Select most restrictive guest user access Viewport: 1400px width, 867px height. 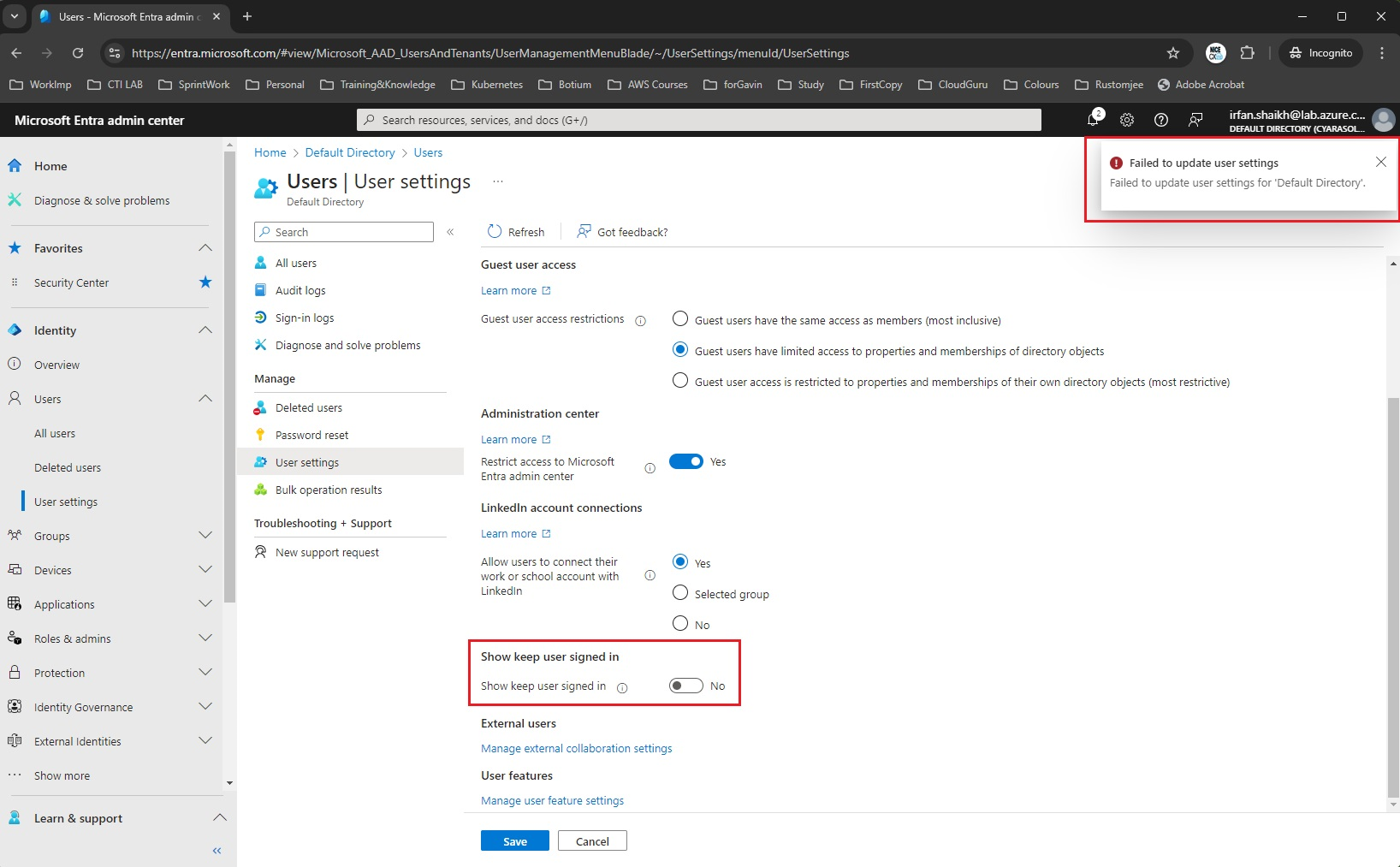(680, 381)
